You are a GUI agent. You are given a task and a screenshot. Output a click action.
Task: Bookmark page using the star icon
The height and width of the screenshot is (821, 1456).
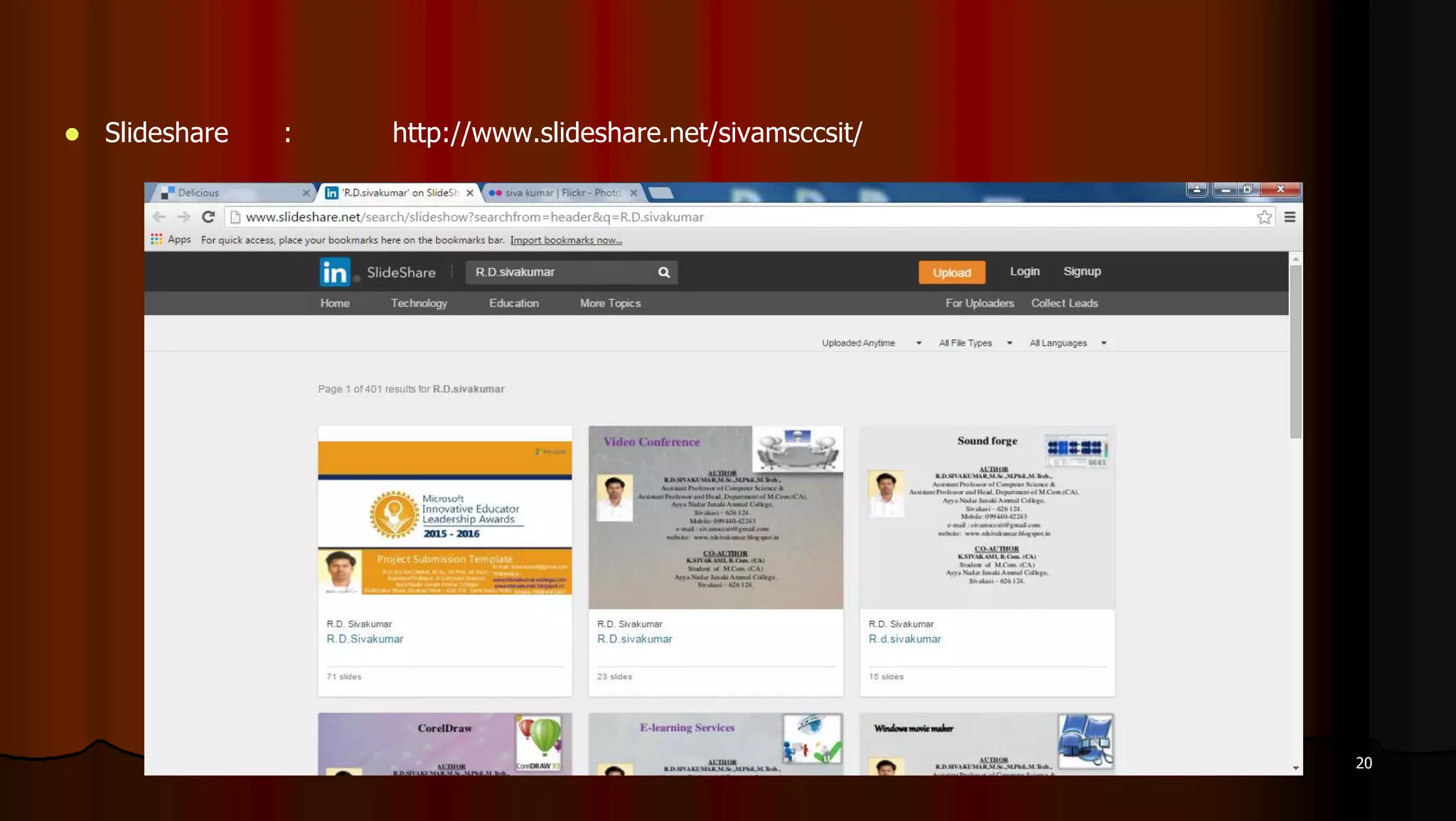point(1264,217)
